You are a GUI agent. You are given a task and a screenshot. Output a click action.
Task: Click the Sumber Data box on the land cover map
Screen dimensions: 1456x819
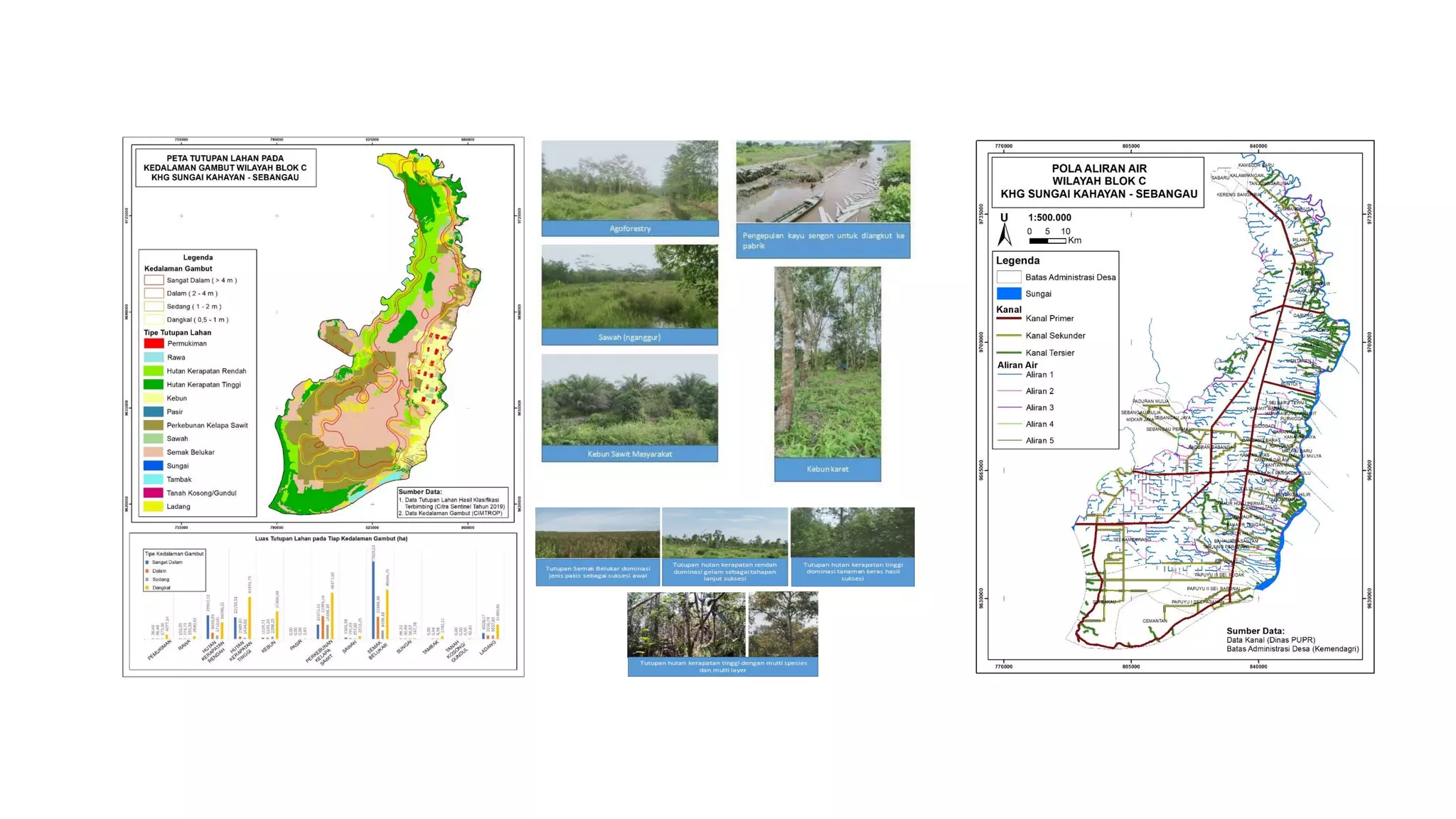[452, 502]
